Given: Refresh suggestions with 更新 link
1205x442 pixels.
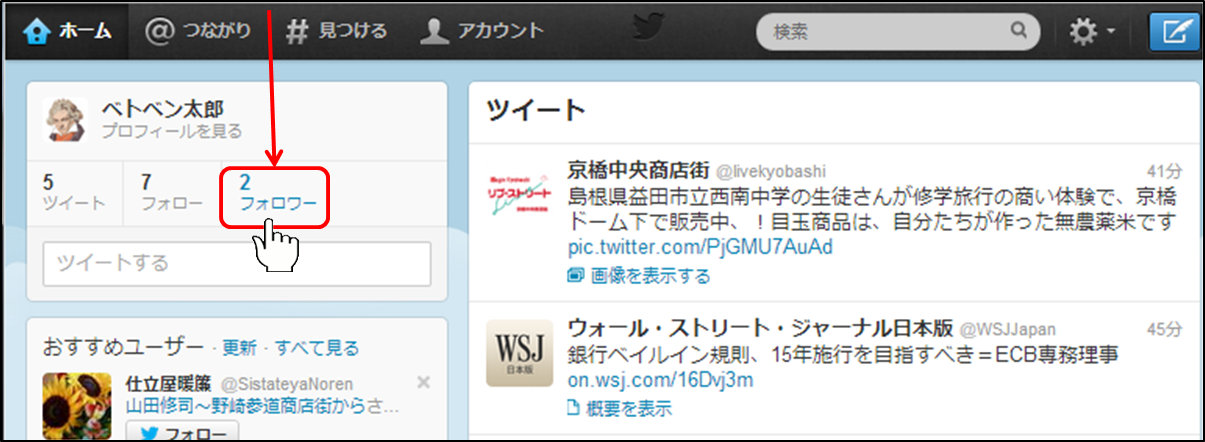Looking at the screenshot, I should 239,348.
